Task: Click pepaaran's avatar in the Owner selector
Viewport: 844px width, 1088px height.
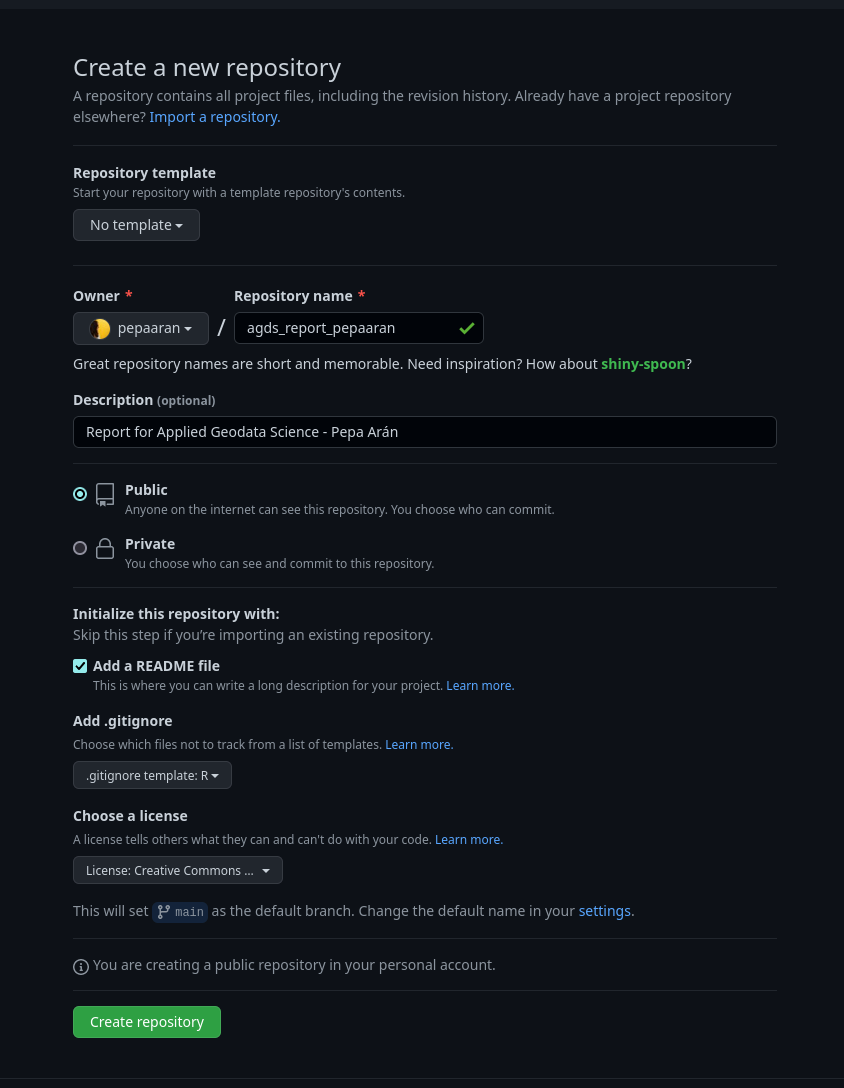Action: [99, 328]
